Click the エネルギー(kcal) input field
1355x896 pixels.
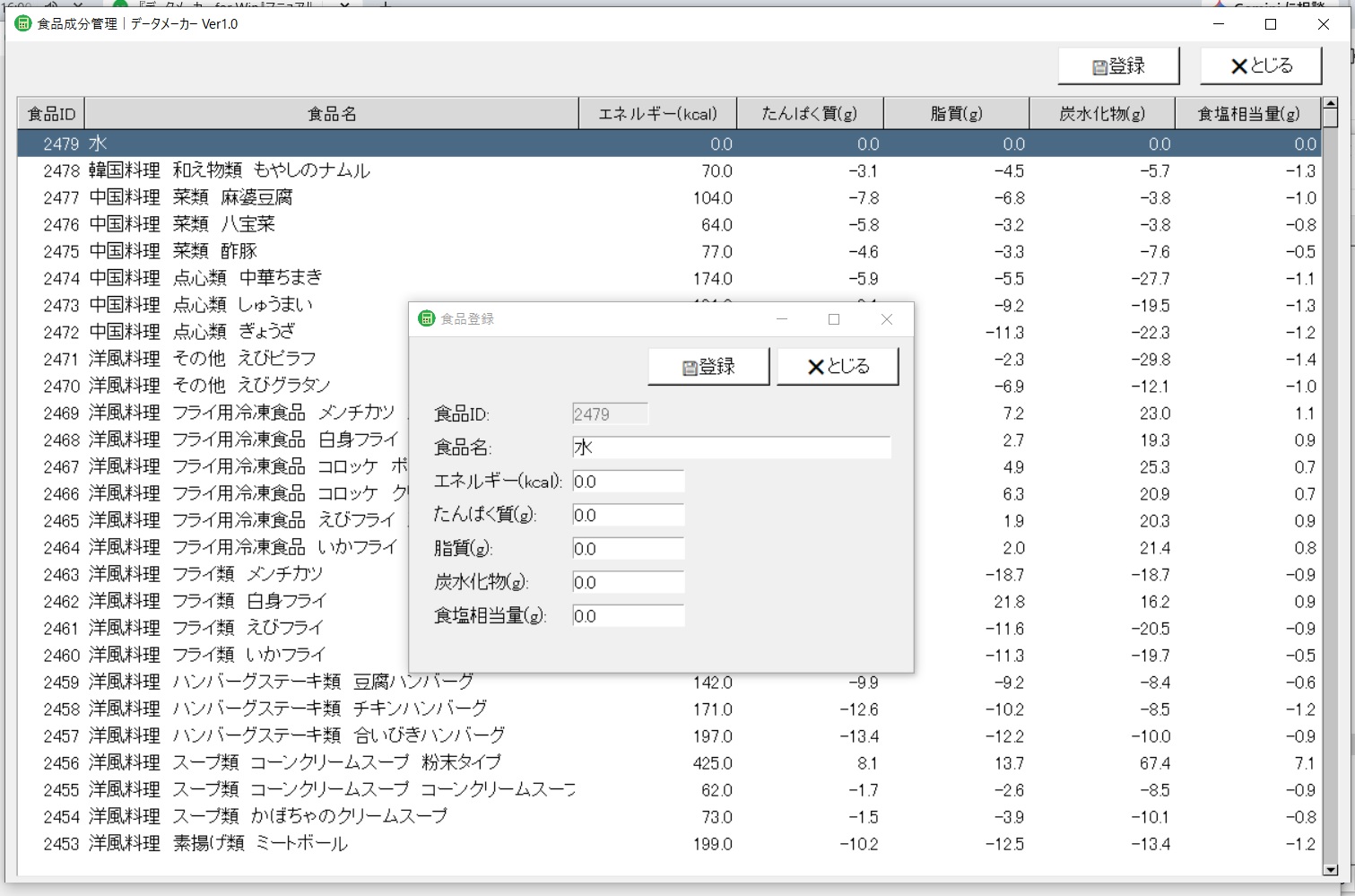[629, 482]
